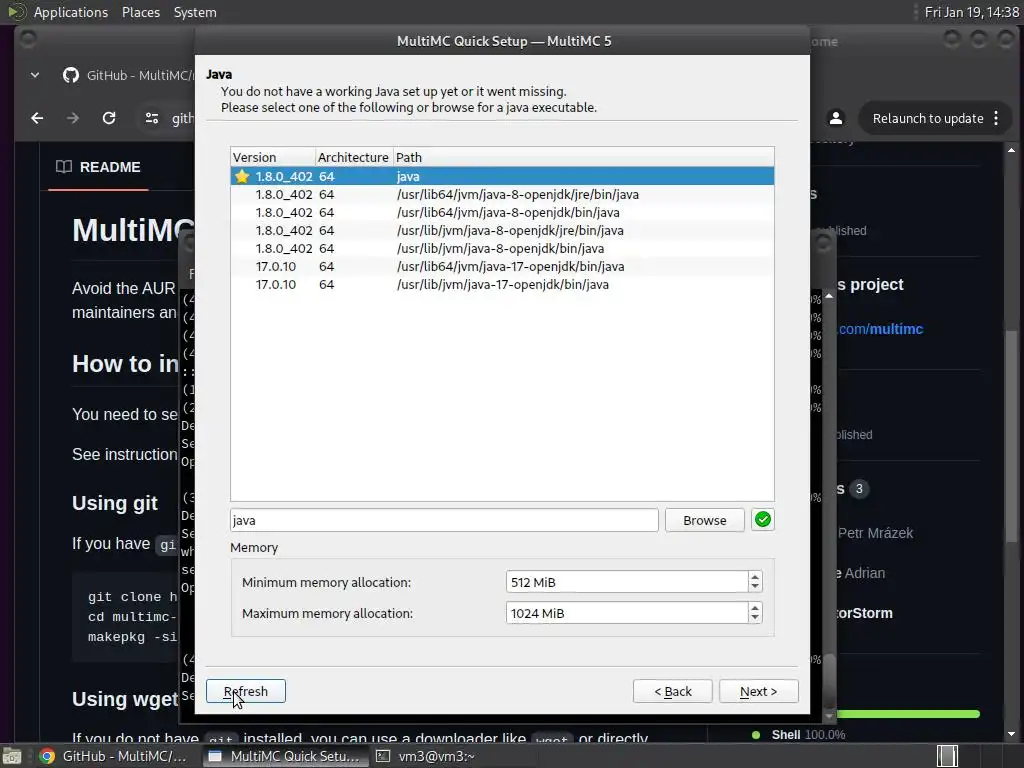The height and width of the screenshot is (768, 1024).
Task: Click the Next button
Action: click(758, 691)
